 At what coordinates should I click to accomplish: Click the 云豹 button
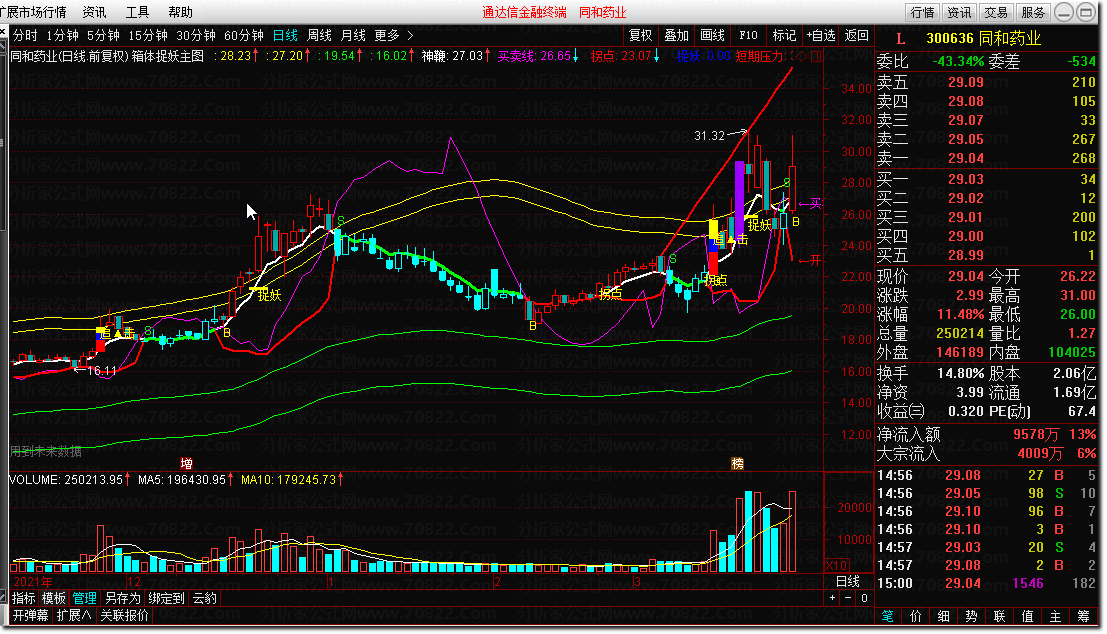tap(205, 598)
